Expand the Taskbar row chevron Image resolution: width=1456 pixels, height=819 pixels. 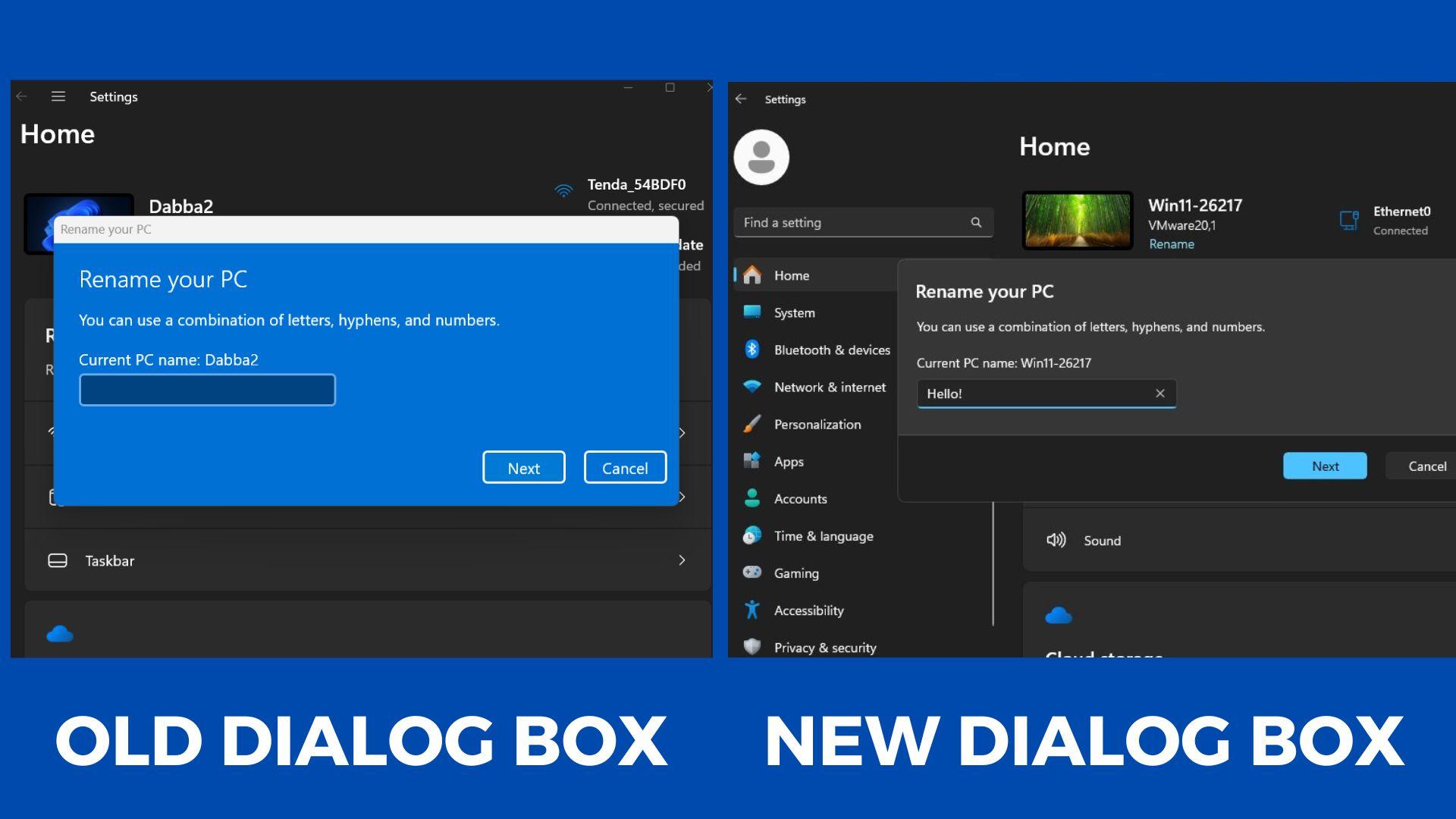682,560
